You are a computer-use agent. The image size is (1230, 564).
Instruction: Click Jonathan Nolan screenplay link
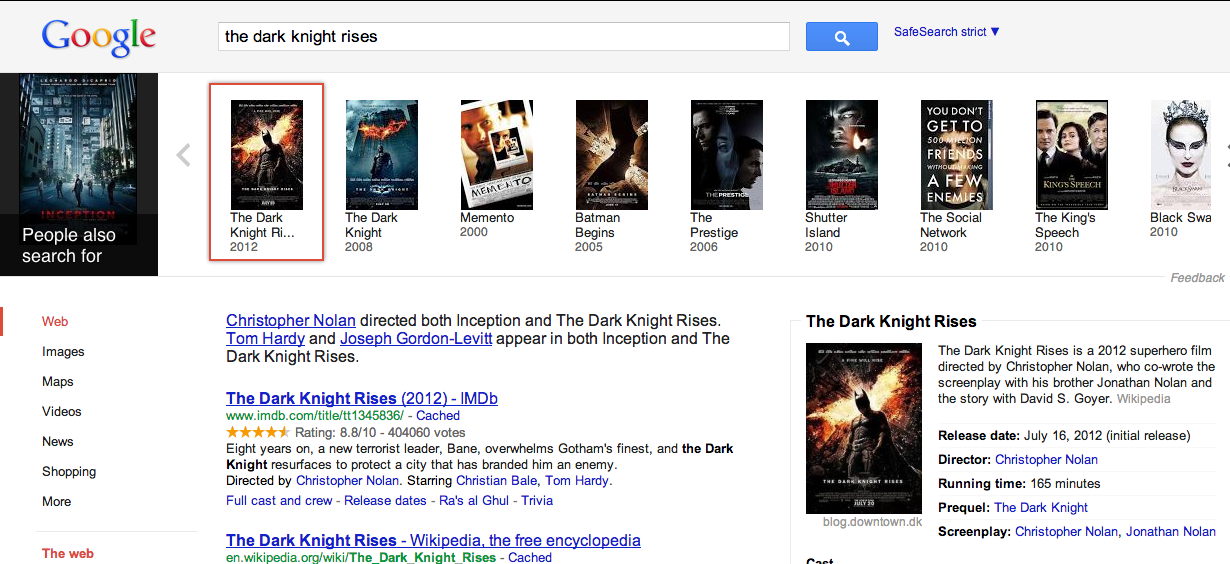coord(1171,532)
